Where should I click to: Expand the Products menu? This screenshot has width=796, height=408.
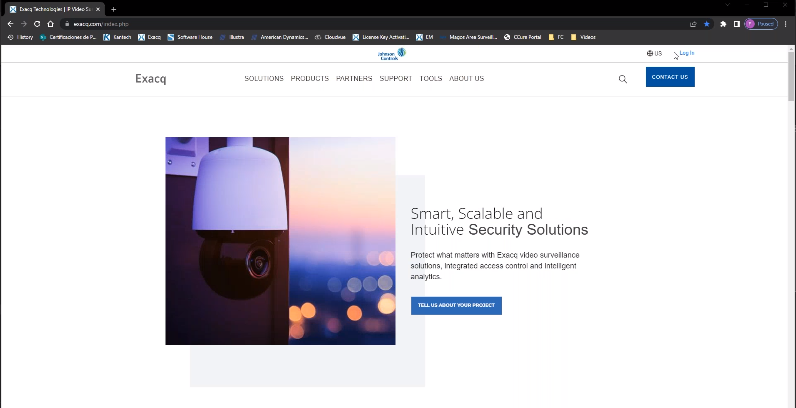pyautogui.click(x=310, y=78)
